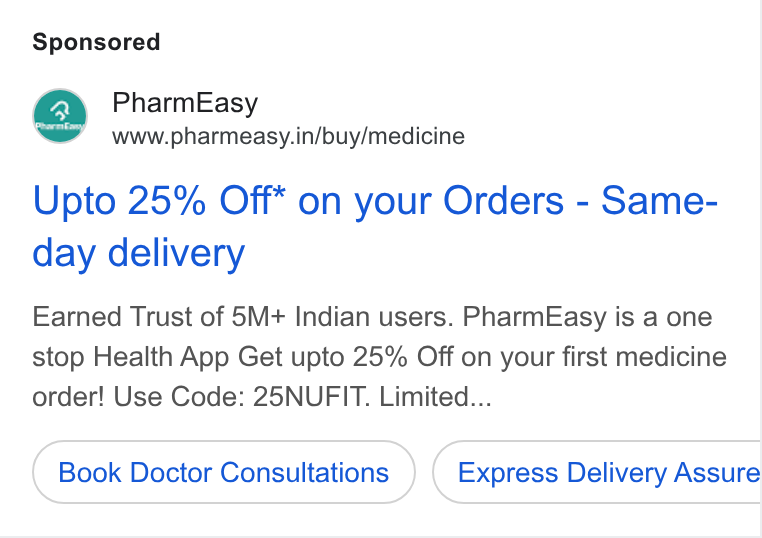Click the word 'Orders' in blue headline

(x=503, y=200)
